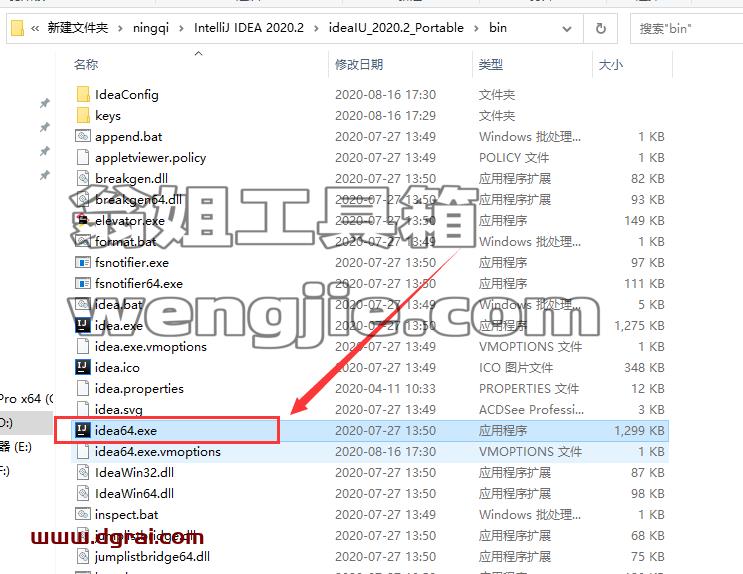Screen dimensions: 743x574
Task: Expand chevron after ningqi breadcrumb
Action: 181,28
